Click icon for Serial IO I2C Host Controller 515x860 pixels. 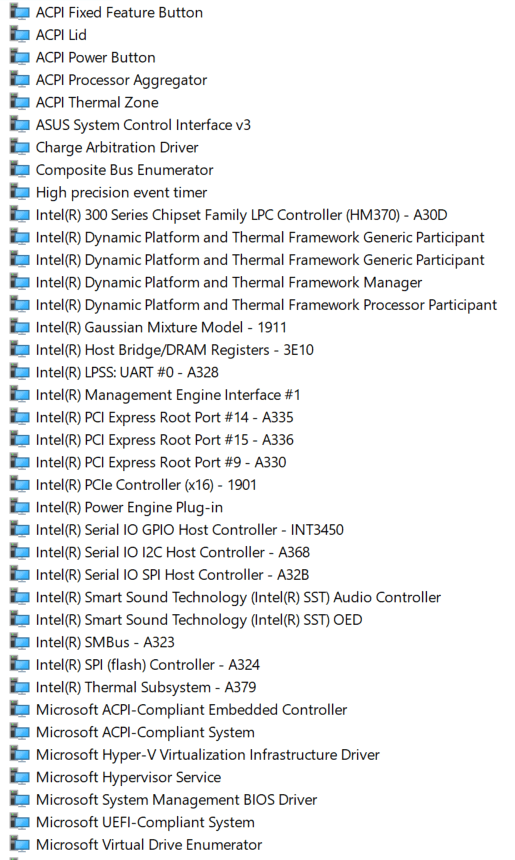pyautogui.click(x=20, y=552)
